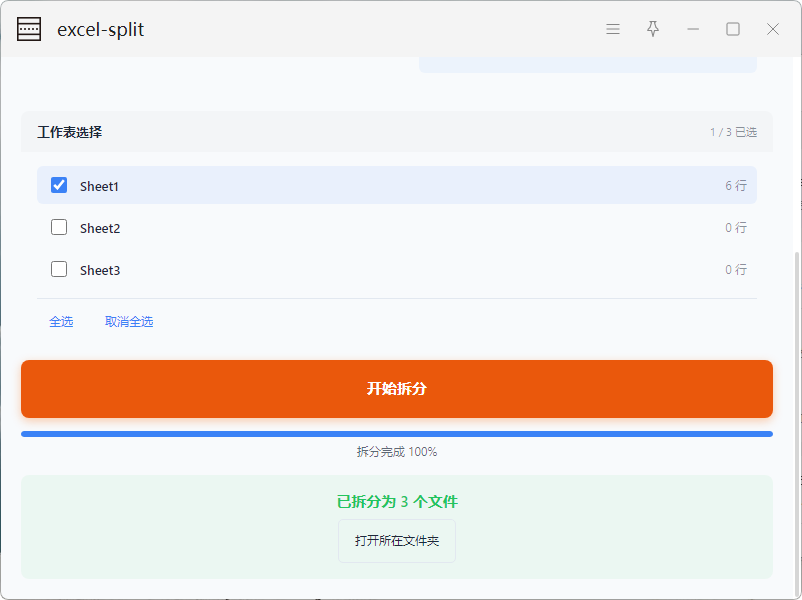Select the Sheet1 row label
The height and width of the screenshot is (600, 802).
pyautogui.click(x=99, y=186)
